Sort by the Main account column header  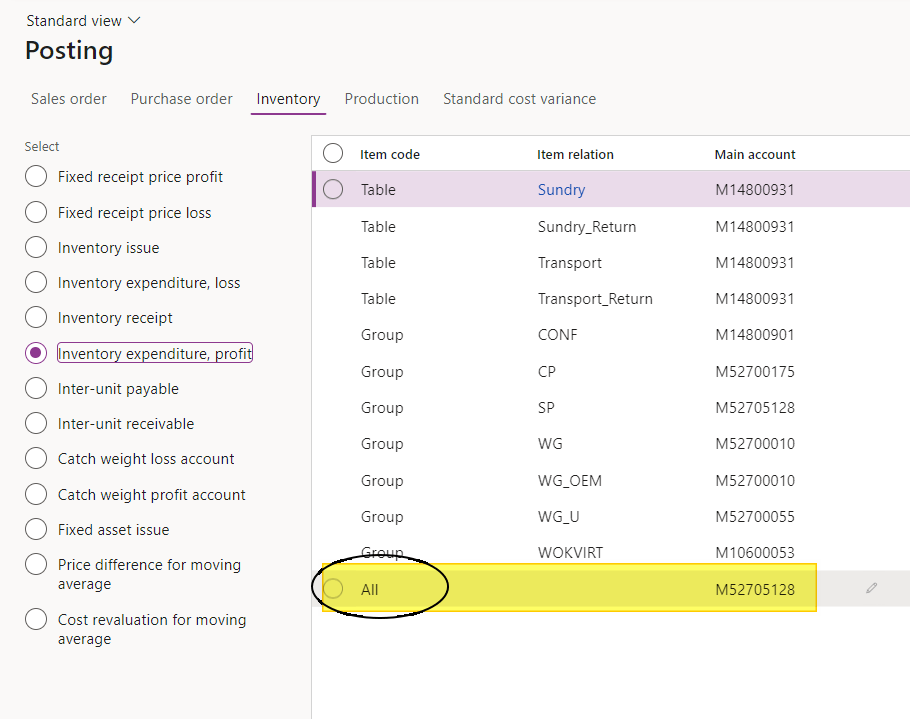tap(755, 154)
